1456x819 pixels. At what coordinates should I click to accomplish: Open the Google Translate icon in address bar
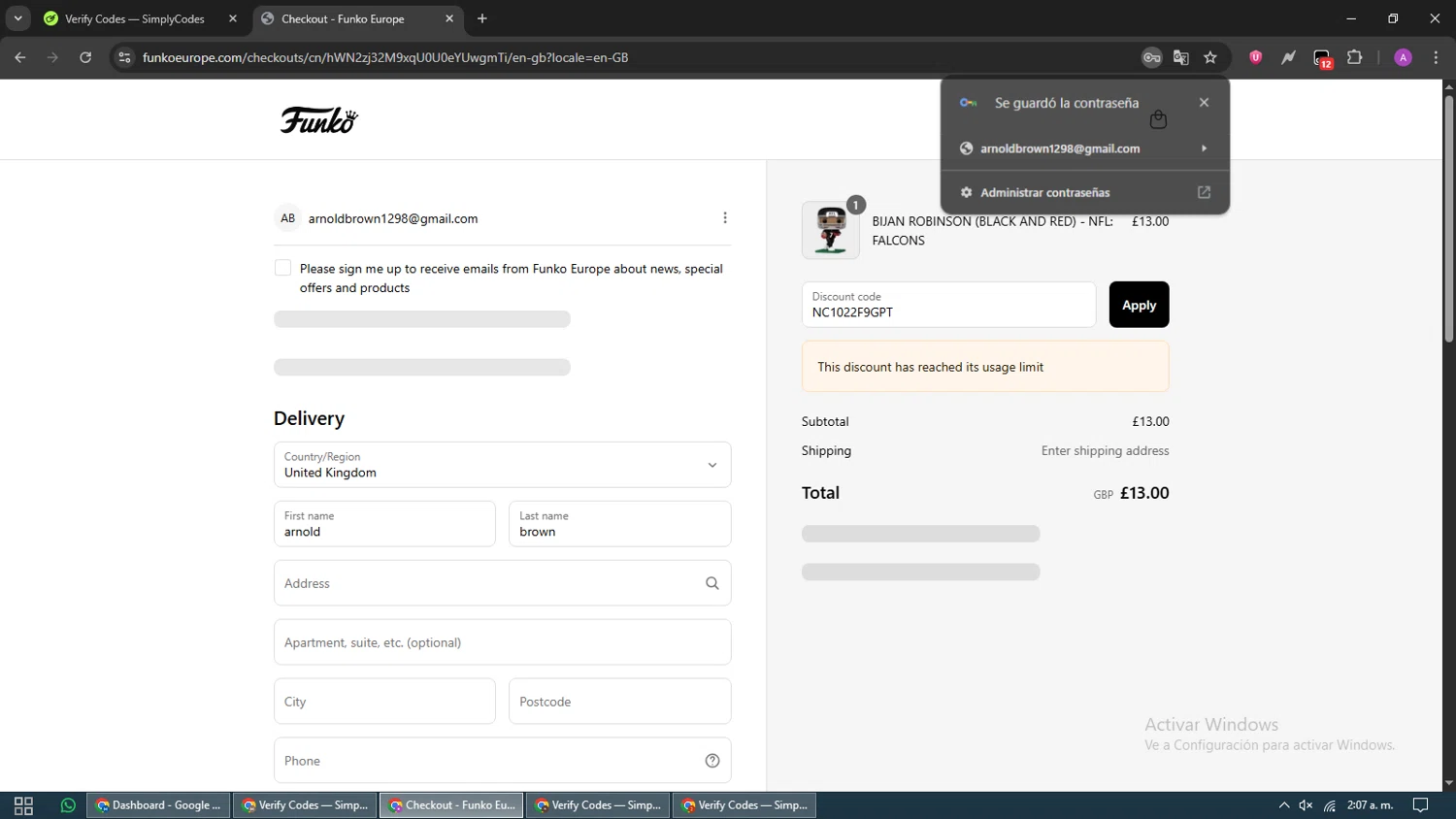click(x=1181, y=58)
